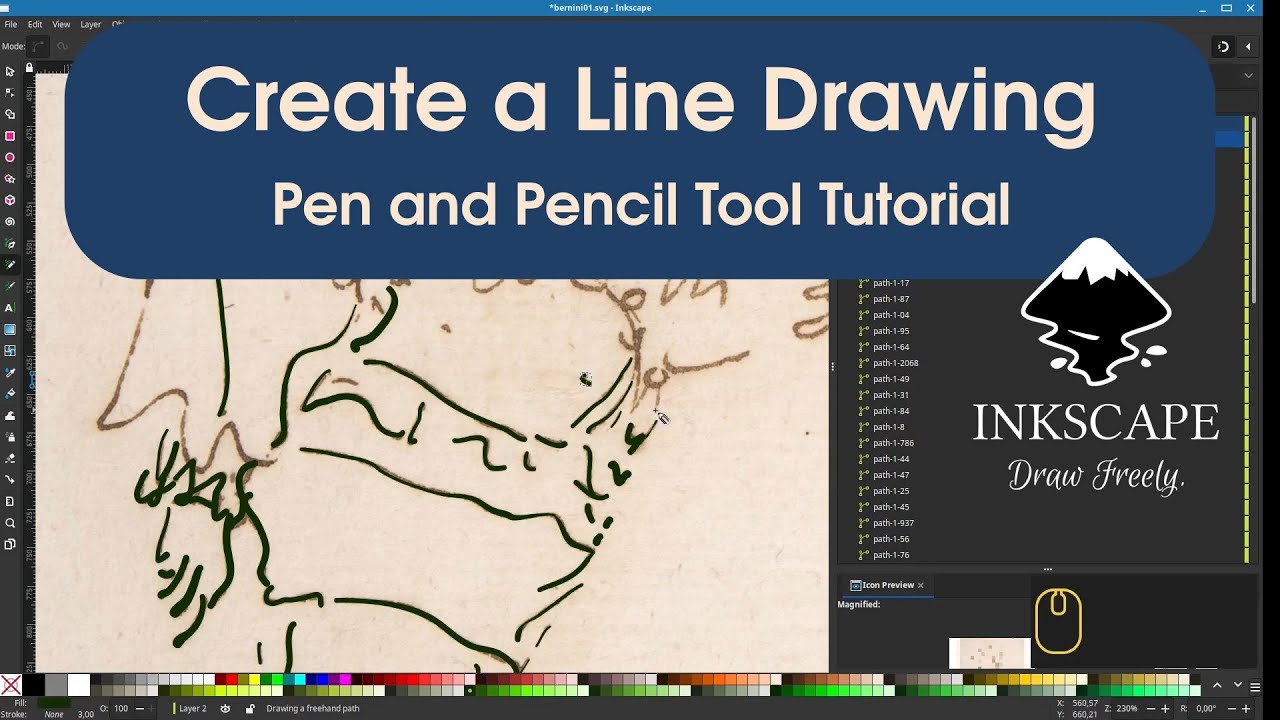Select the Node editing tool
1280x720 pixels.
(10, 93)
